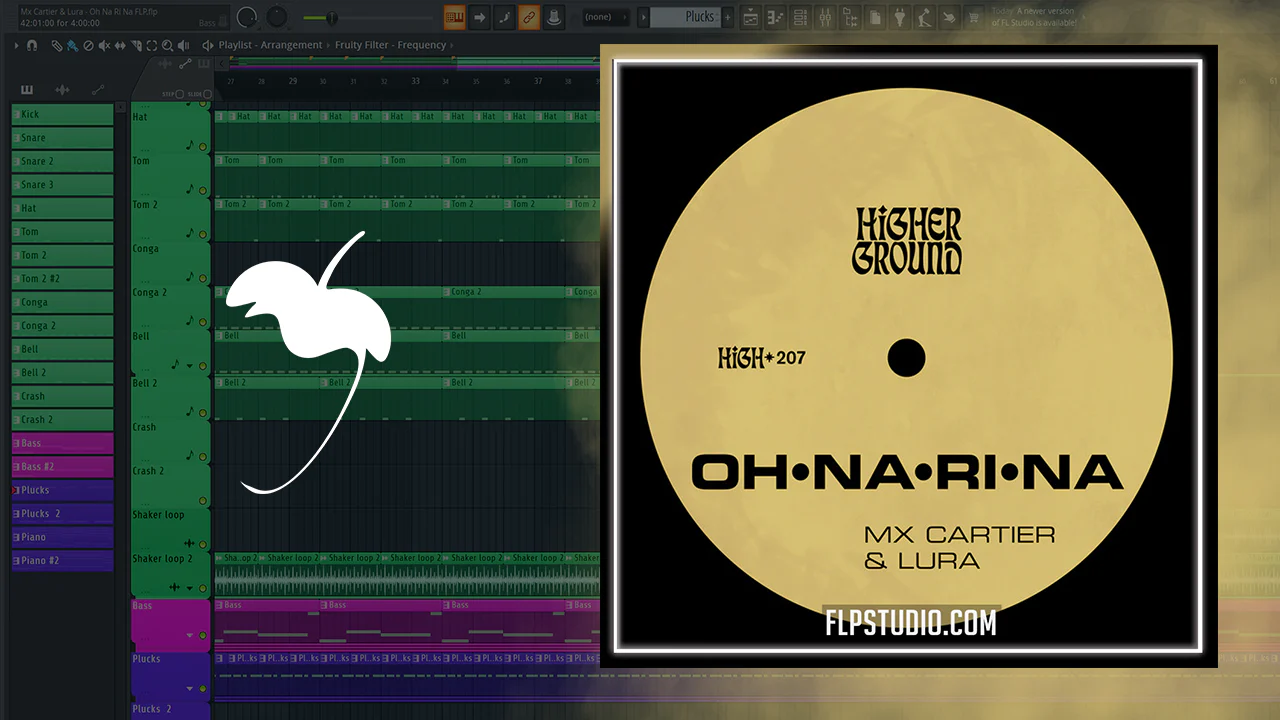This screenshot has height=720, width=1280.
Task: Select the playlist Slice tool
Action: 136,45
